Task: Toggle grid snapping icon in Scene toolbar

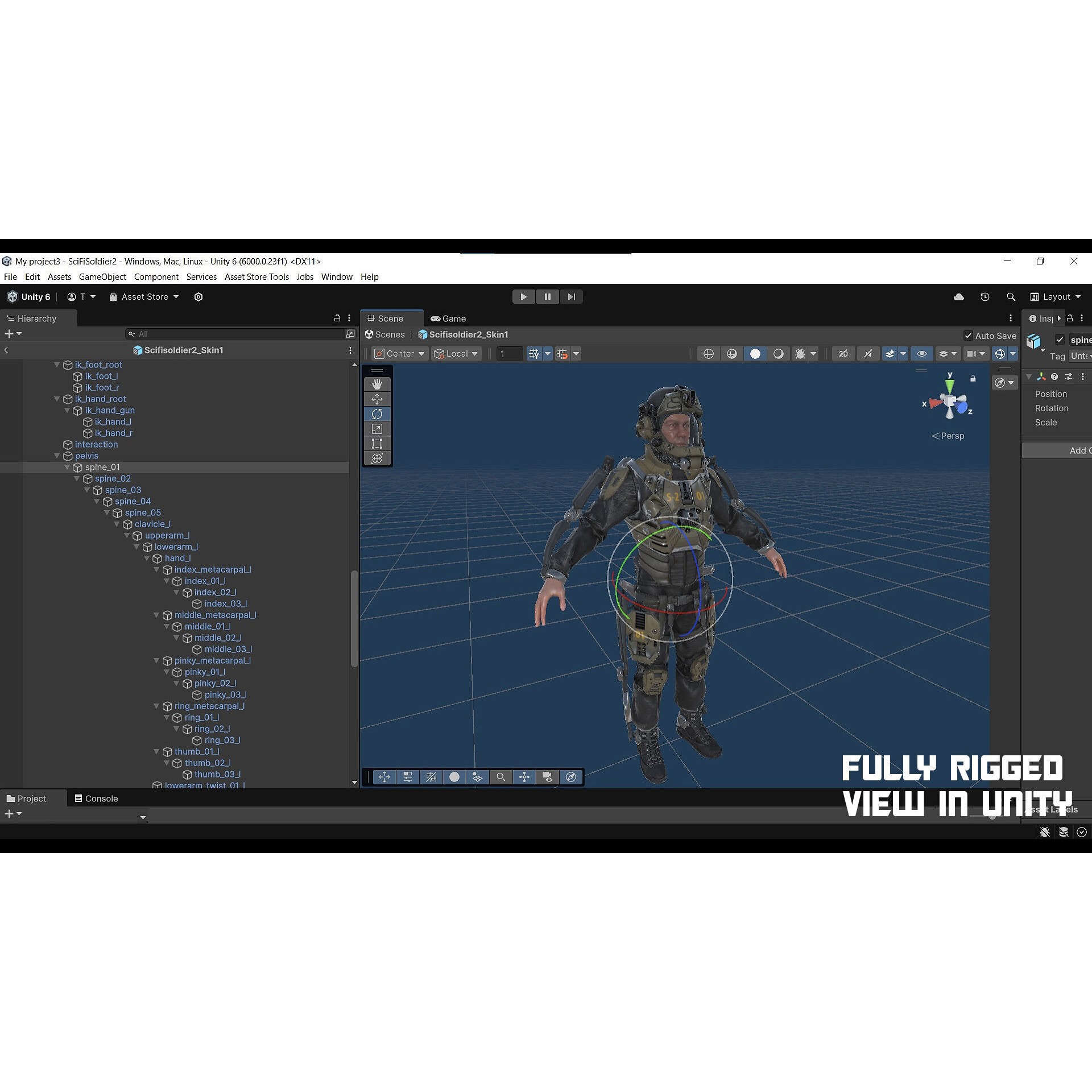Action: tap(533, 354)
